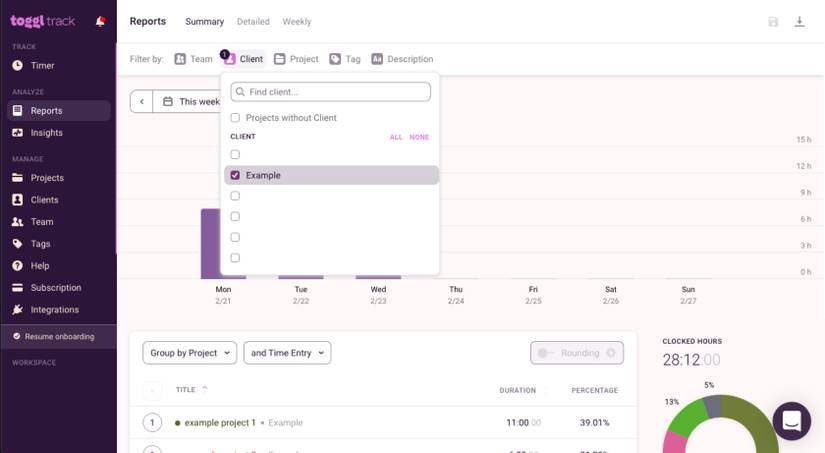825x453 pixels.
Task: Check the blank client just above Example
Action: pyautogui.click(x=235, y=155)
